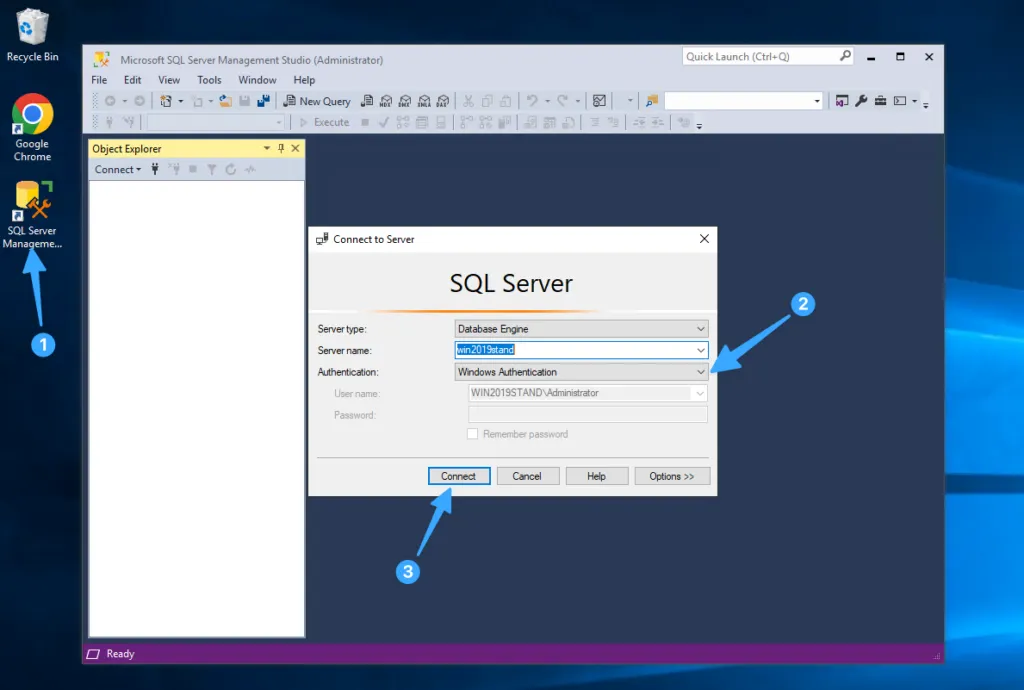Click the Connect plug icon in Object Explorer
The image size is (1024, 690).
pos(155,168)
